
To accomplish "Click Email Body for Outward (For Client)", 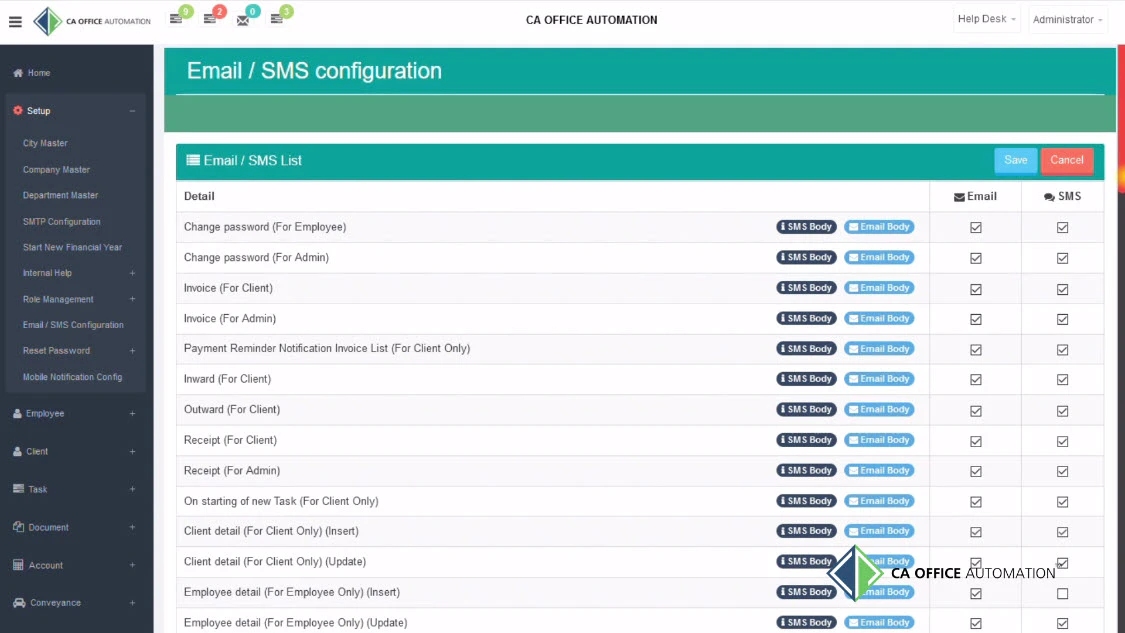I will [x=879, y=409].
